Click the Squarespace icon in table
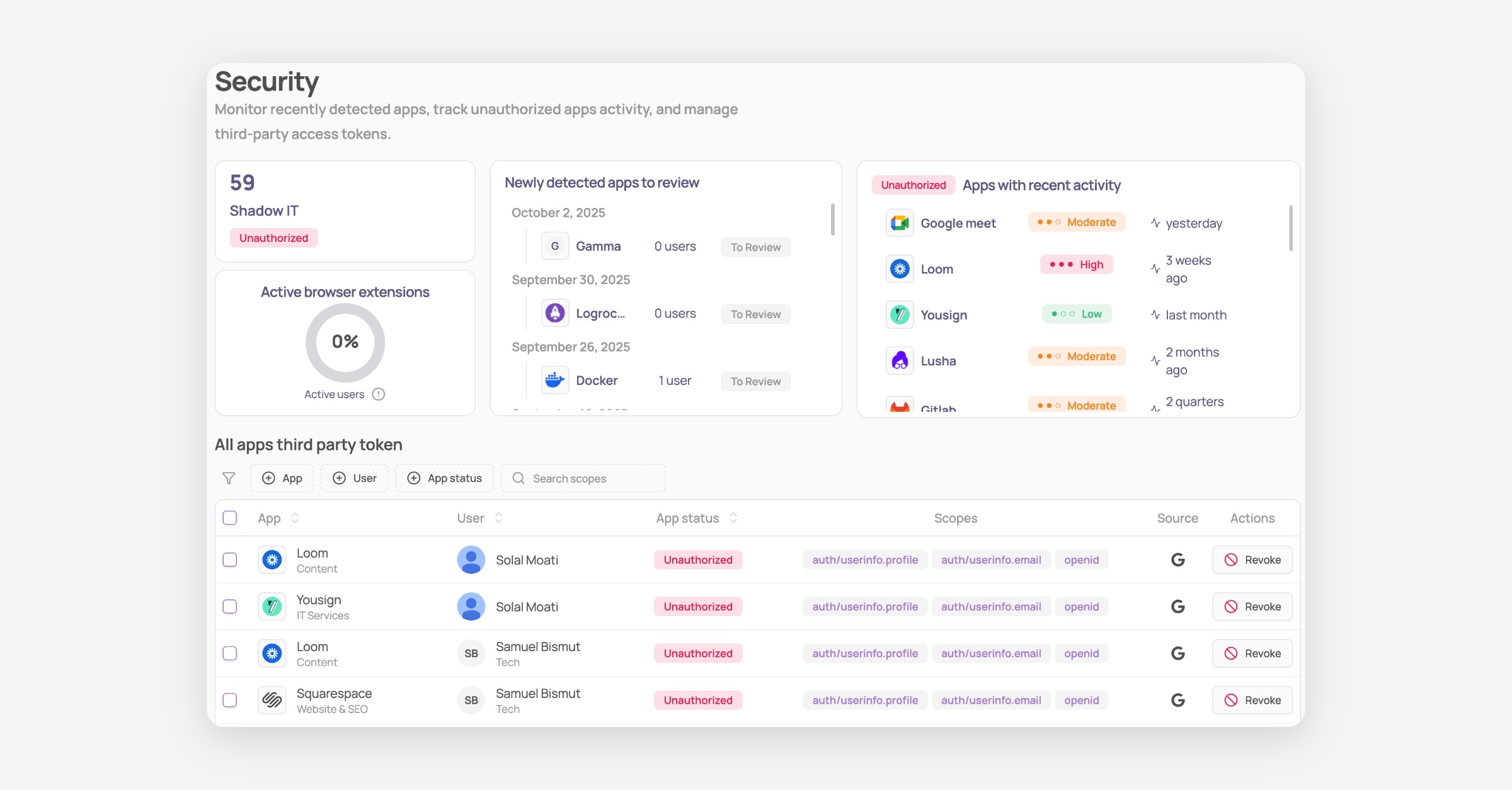 [x=272, y=700]
